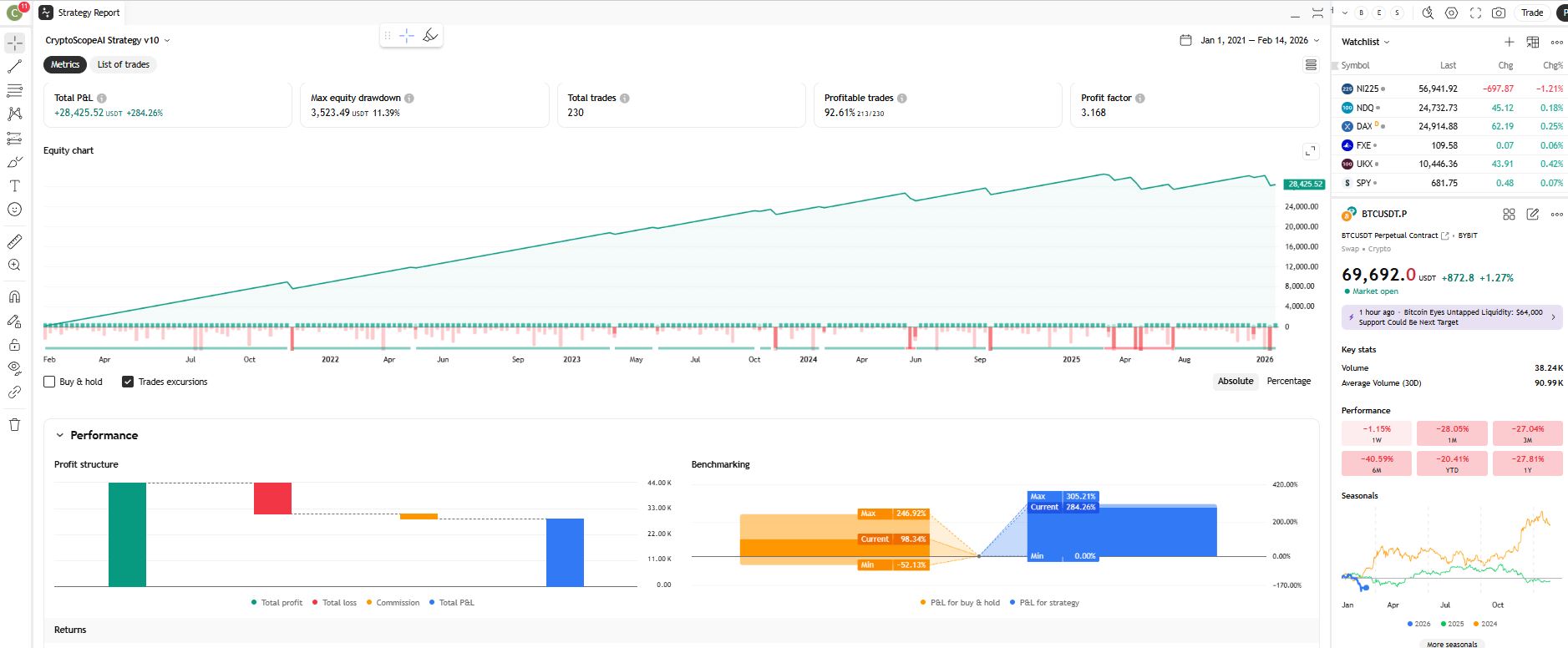The width and height of the screenshot is (1568, 648).
Task: Select the Metrics tab
Action: tap(65, 64)
